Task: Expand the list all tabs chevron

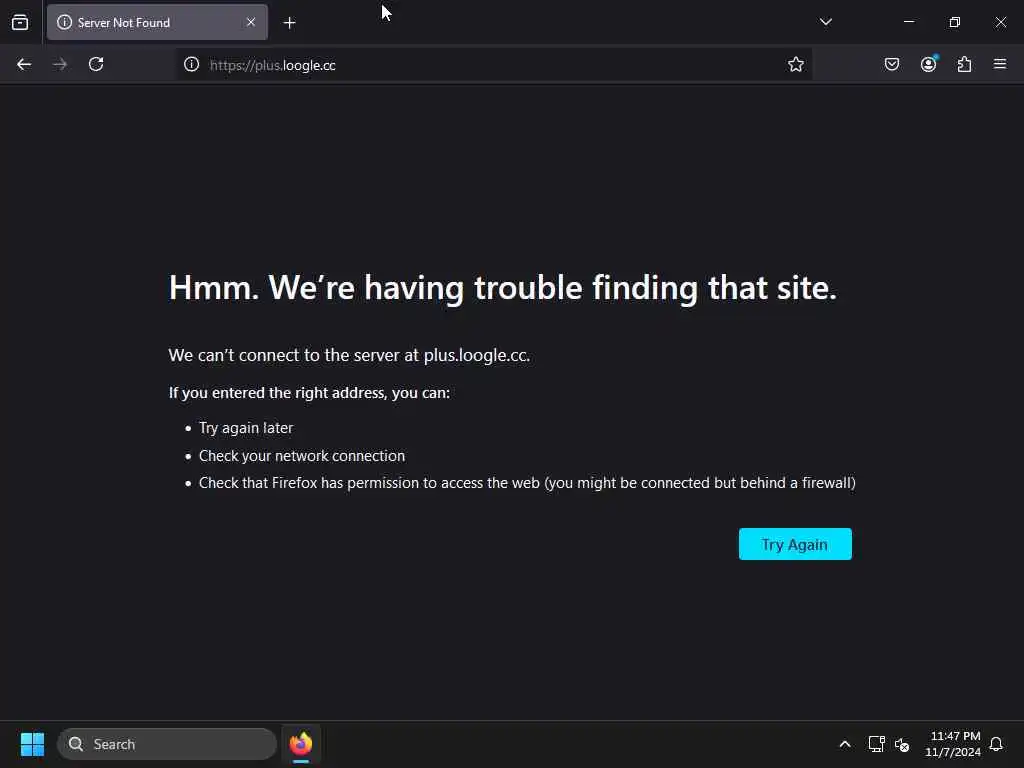Action: point(825,22)
